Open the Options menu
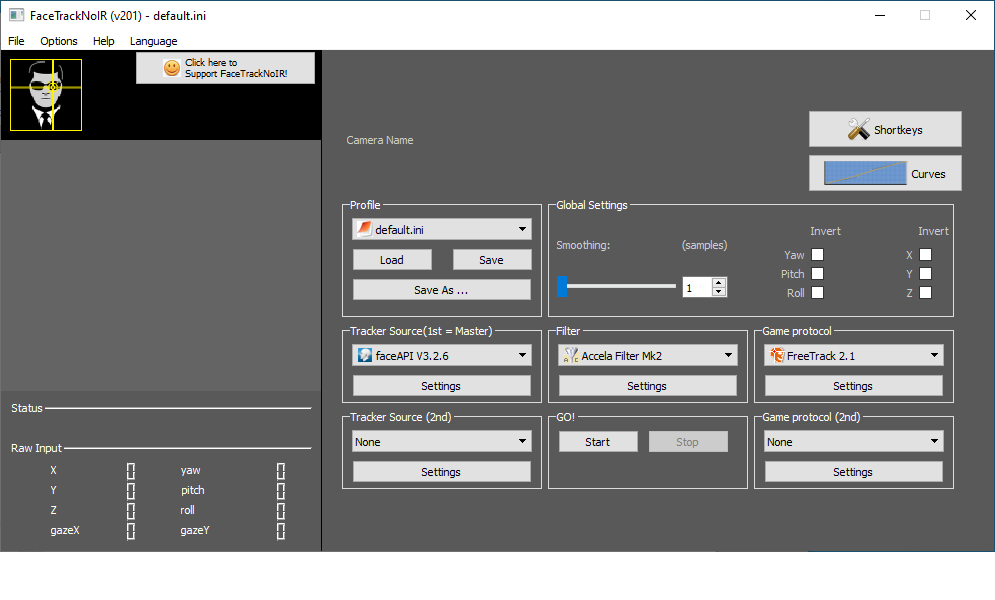Screen dimensions: 995x600 (59, 41)
